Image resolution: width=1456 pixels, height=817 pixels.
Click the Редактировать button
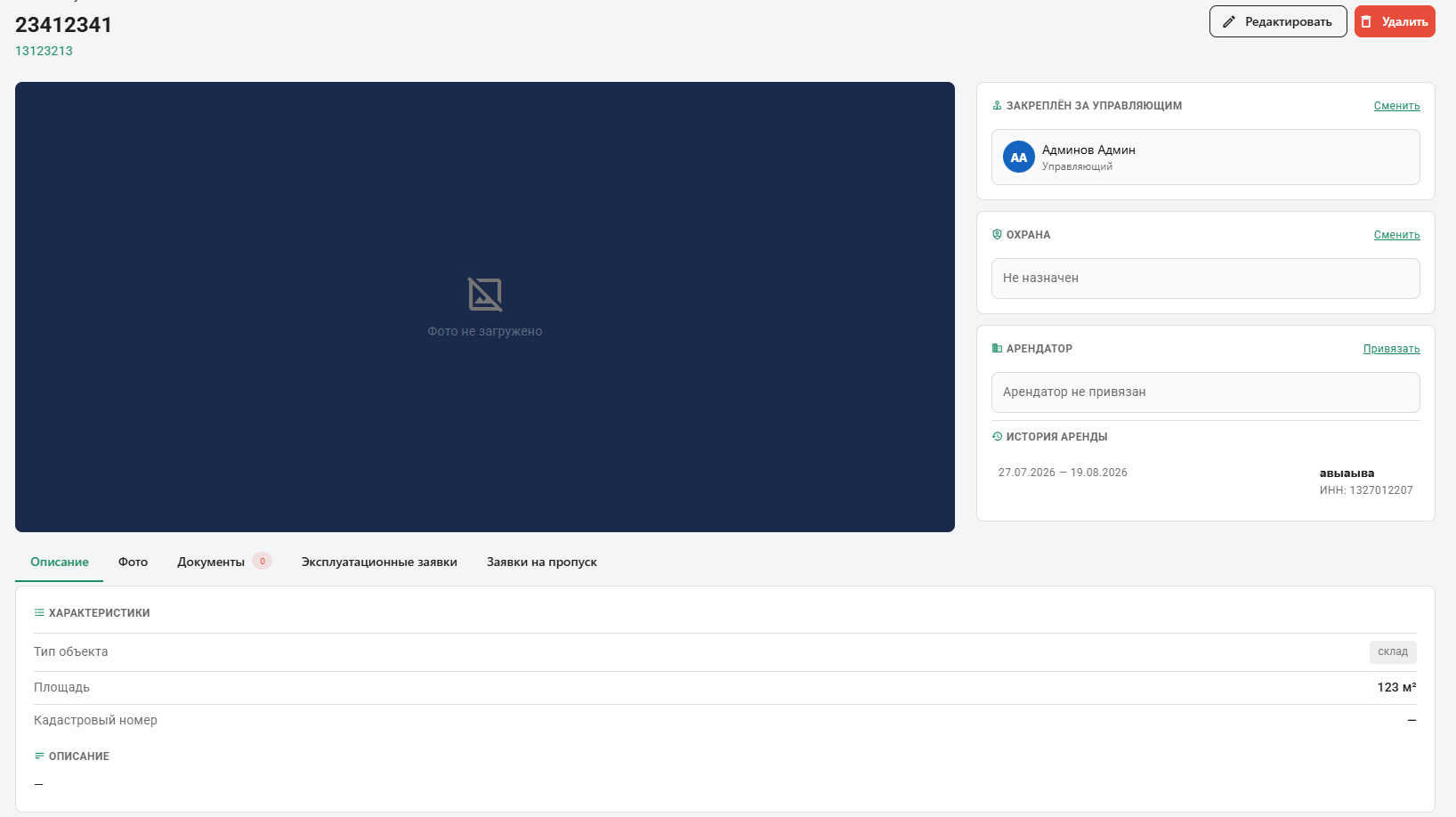click(1278, 21)
